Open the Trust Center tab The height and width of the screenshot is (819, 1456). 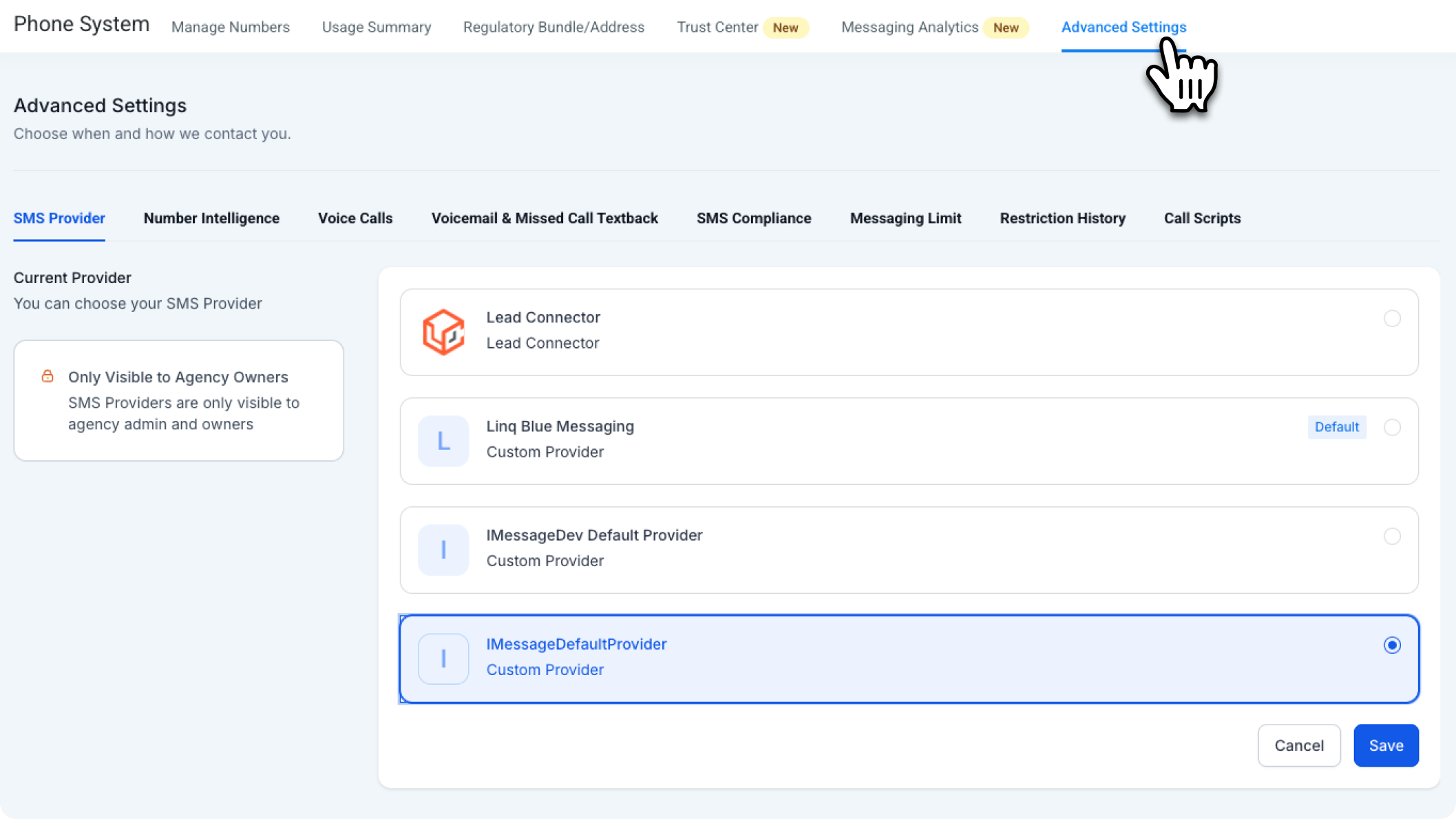[x=717, y=27]
